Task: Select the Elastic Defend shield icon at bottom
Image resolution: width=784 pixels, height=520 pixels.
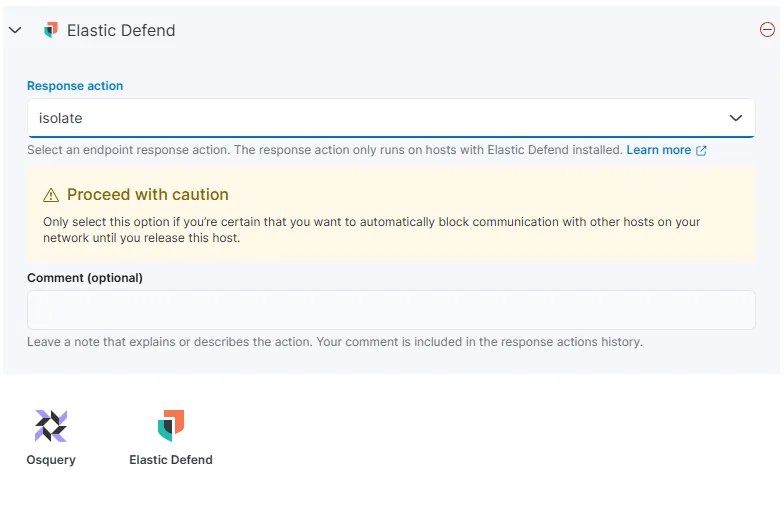Action: 171,426
